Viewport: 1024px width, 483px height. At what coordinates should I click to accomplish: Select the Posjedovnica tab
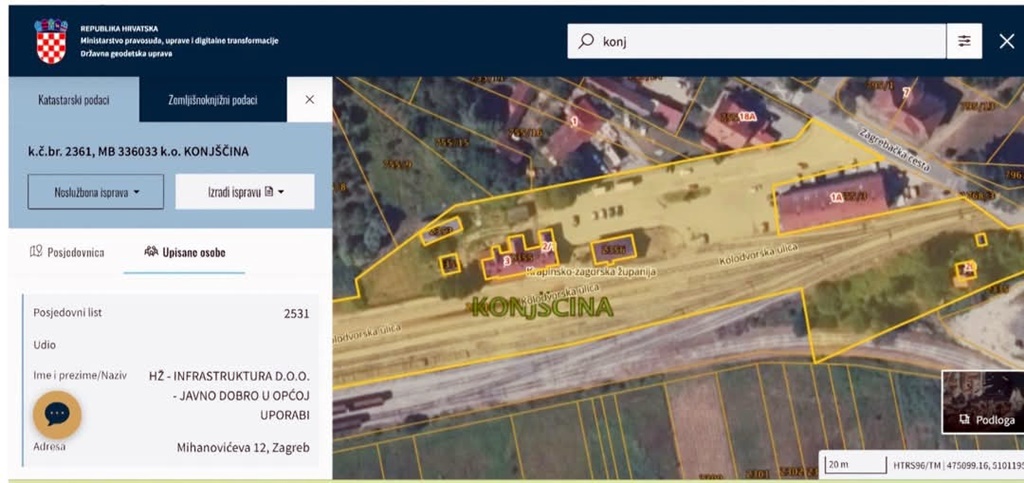click(x=67, y=252)
